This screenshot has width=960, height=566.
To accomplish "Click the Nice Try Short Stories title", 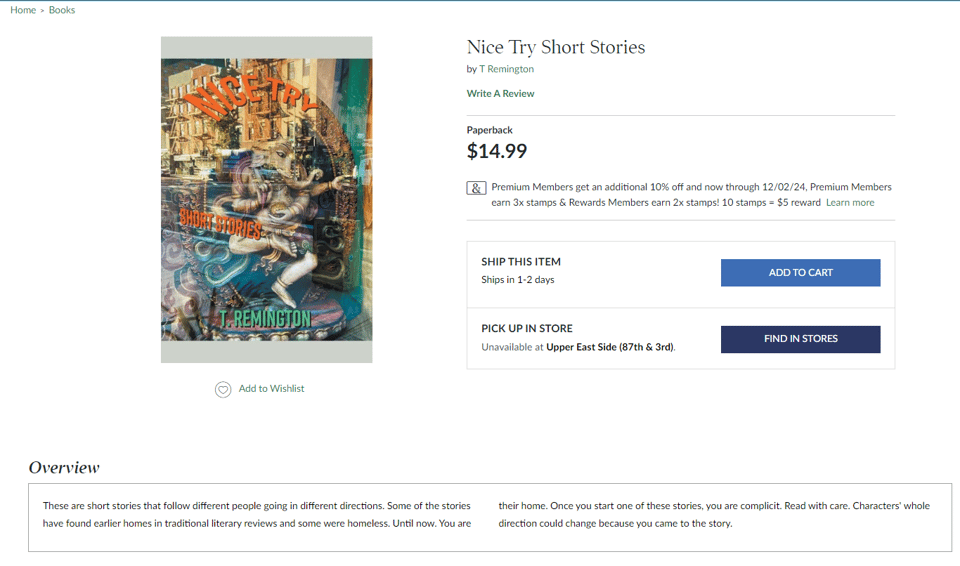I will [555, 47].
